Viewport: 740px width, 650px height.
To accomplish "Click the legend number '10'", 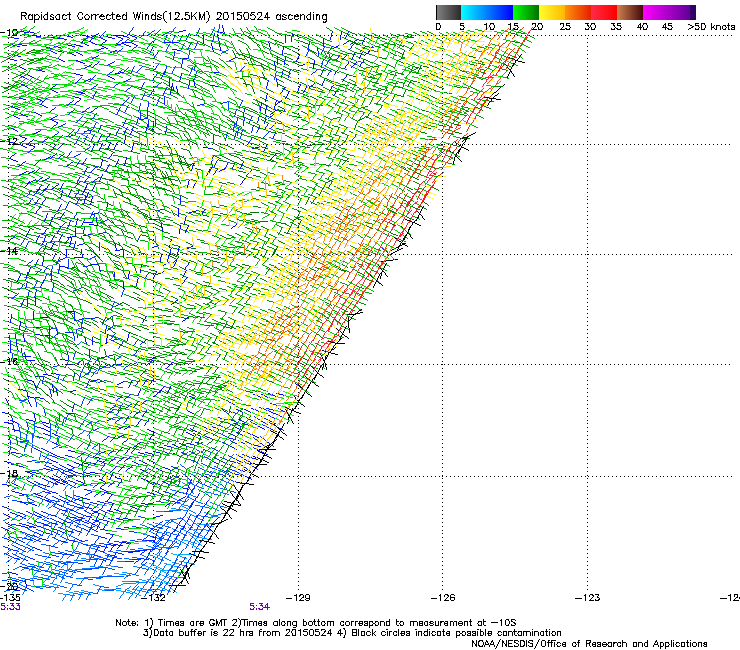I will click(x=489, y=27).
